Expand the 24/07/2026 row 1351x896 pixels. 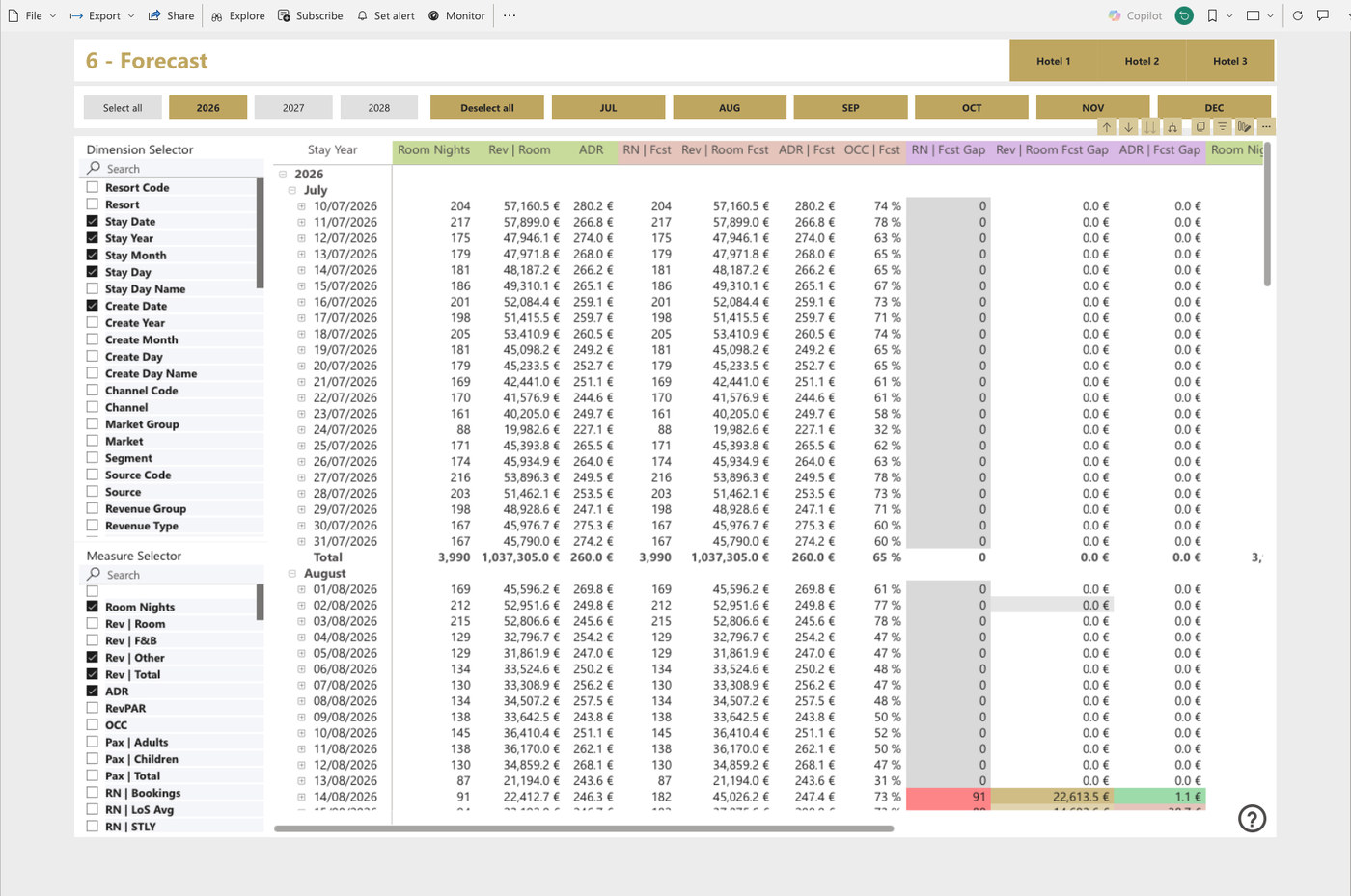point(302,430)
